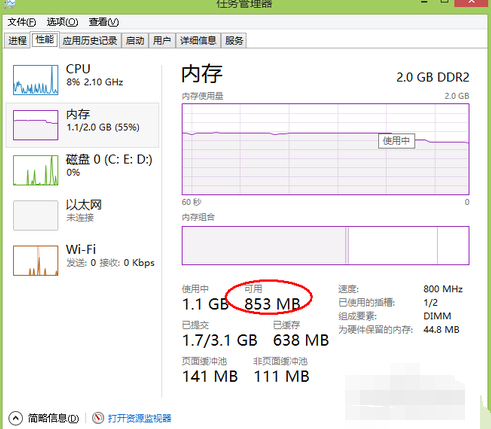
Task: Switch to the 服务 tab
Action: 234,41
